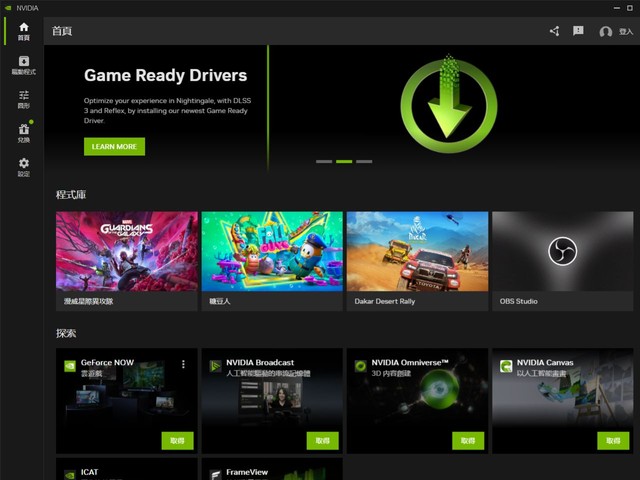
Task: Open the Home tab in sidebar
Action: [24, 31]
